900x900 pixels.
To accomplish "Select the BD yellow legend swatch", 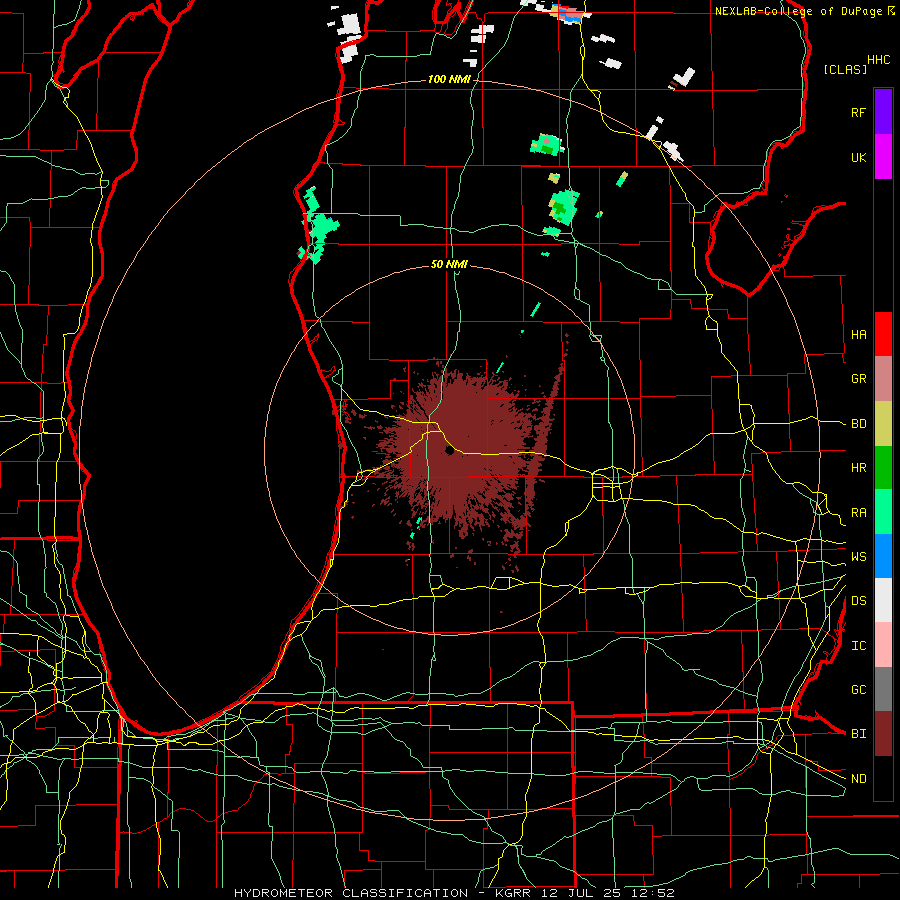I will [883, 424].
